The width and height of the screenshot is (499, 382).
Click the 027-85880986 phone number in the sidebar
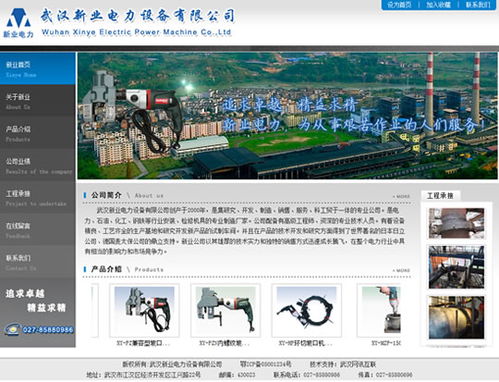(x=48, y=330)
